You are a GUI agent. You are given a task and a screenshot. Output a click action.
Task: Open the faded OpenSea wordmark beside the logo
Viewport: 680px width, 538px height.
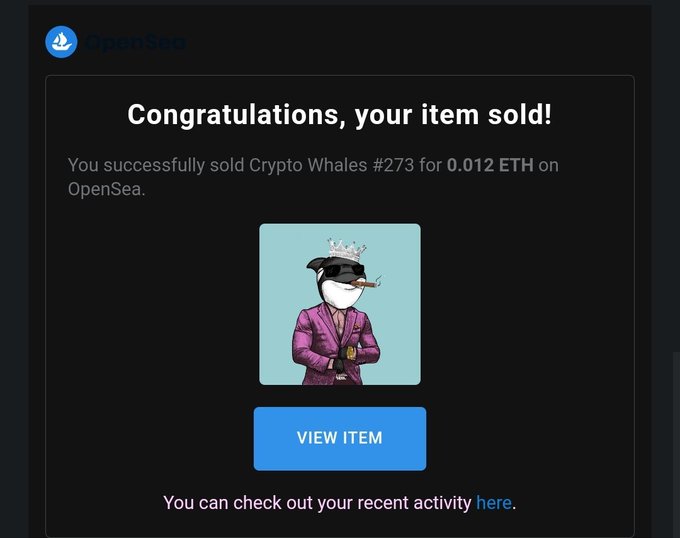[x=136, y=42]
